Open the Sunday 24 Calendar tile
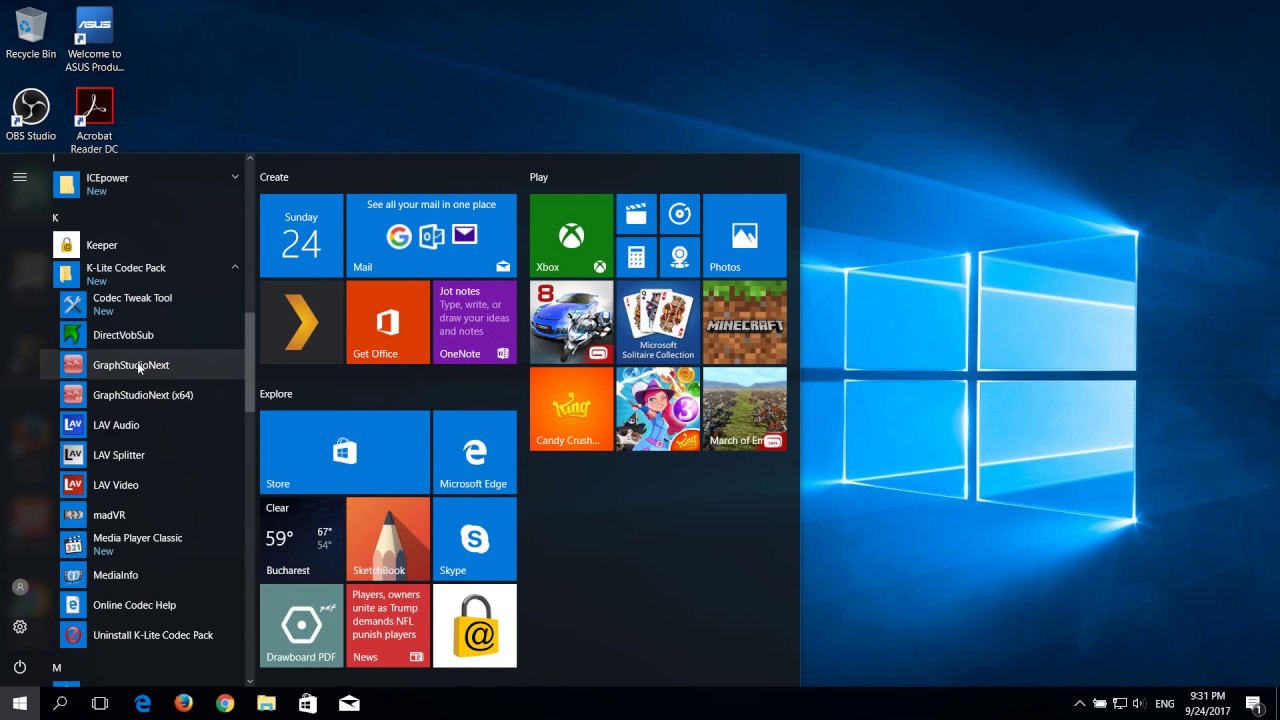1280x720 pixels. (x=301, y=235)
